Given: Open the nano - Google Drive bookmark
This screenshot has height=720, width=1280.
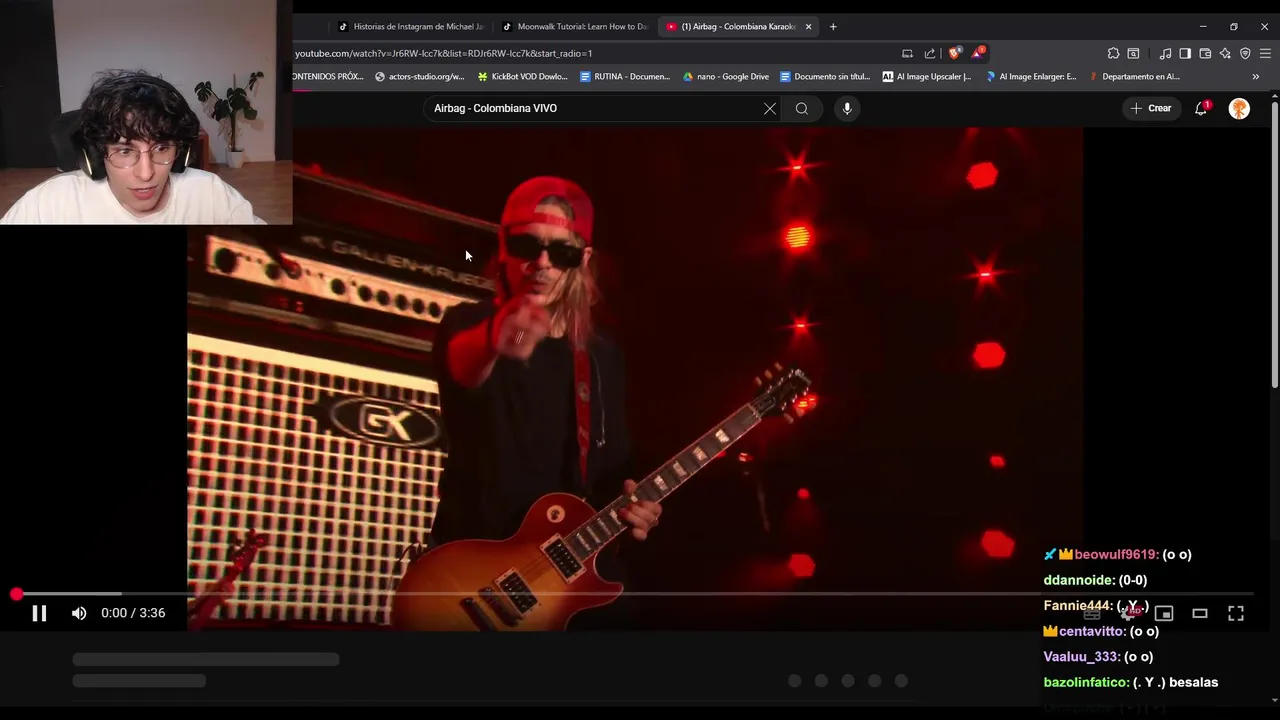Looking at the screenshot, I should click(725, 76).
